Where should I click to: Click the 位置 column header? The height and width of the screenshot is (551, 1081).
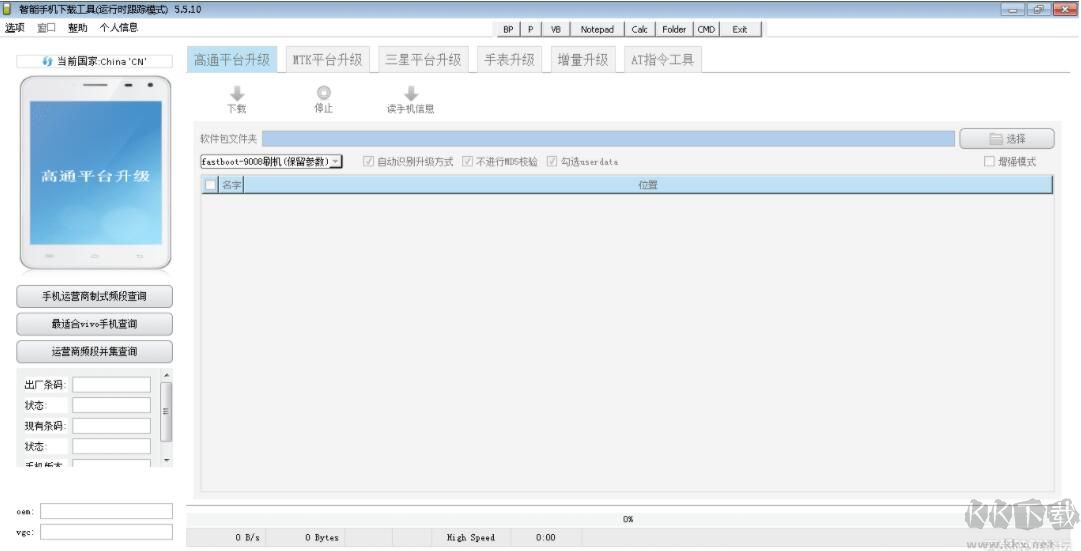tap(648, 185)
